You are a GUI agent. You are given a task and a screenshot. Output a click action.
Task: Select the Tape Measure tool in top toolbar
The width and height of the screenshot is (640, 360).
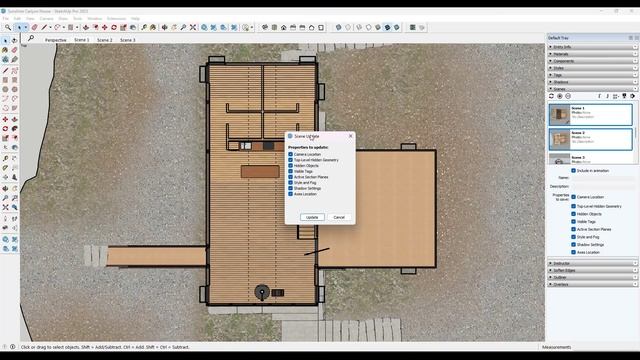pos(144,27)
